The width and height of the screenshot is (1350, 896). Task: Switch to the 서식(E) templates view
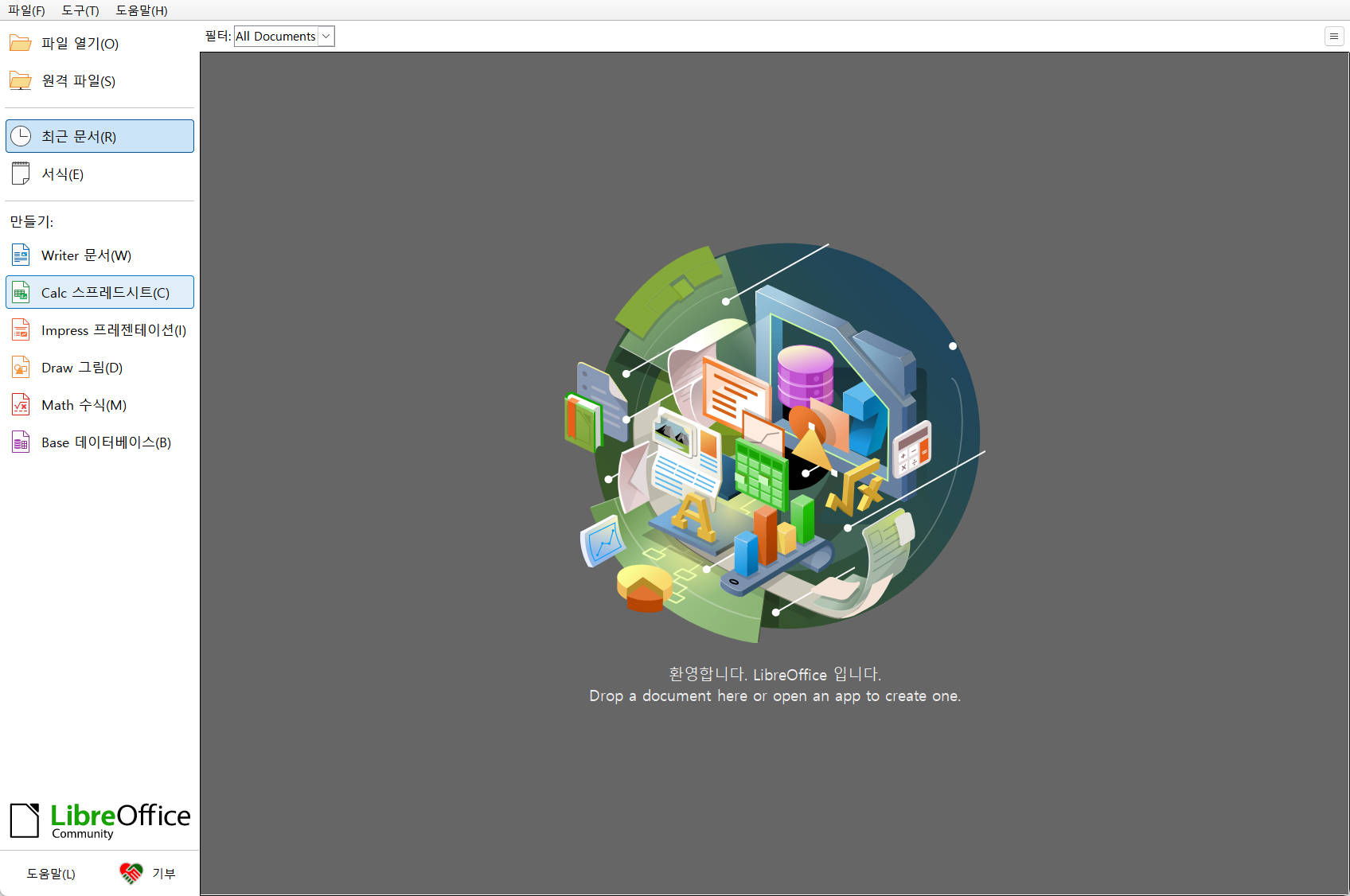pyautogui.click(x=99, y=173)
